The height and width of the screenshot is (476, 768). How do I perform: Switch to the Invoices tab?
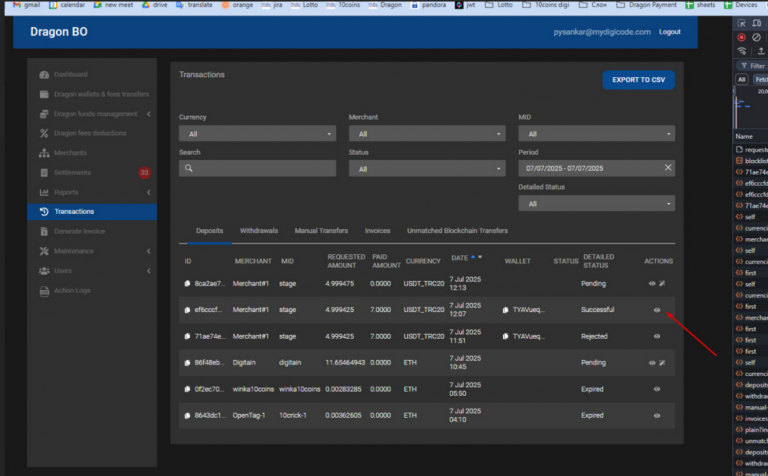click(378, 231)
